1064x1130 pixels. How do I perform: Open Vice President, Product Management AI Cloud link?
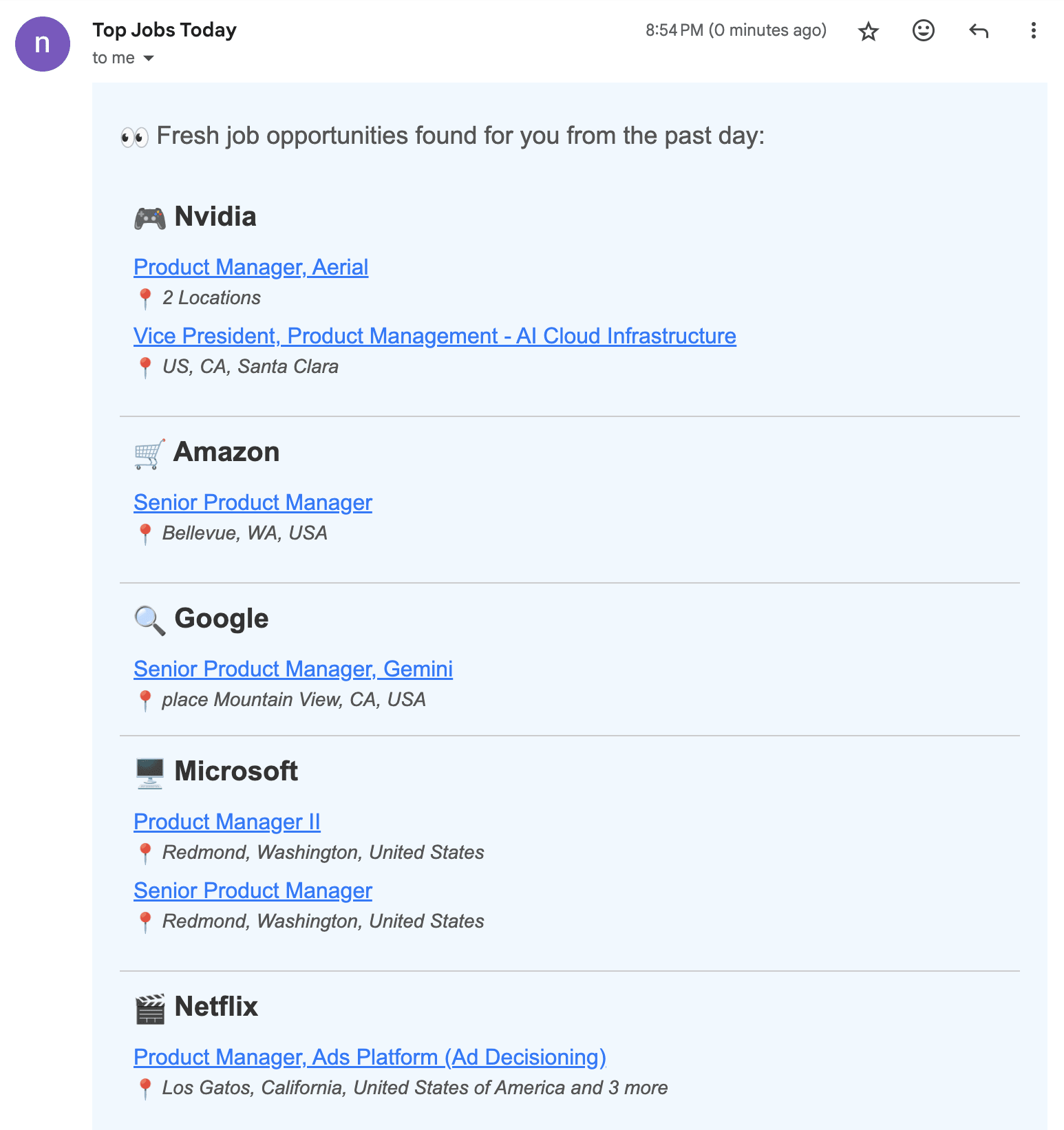435,336
